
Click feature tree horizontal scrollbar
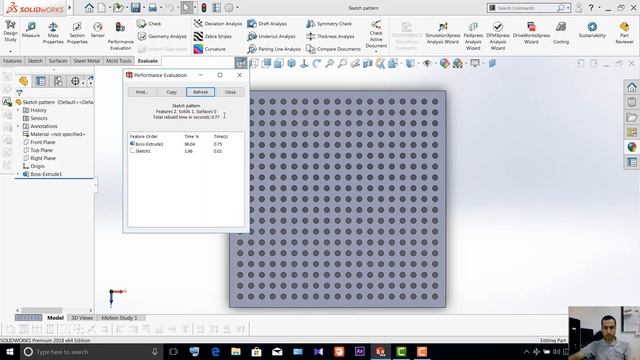point(42,310)
